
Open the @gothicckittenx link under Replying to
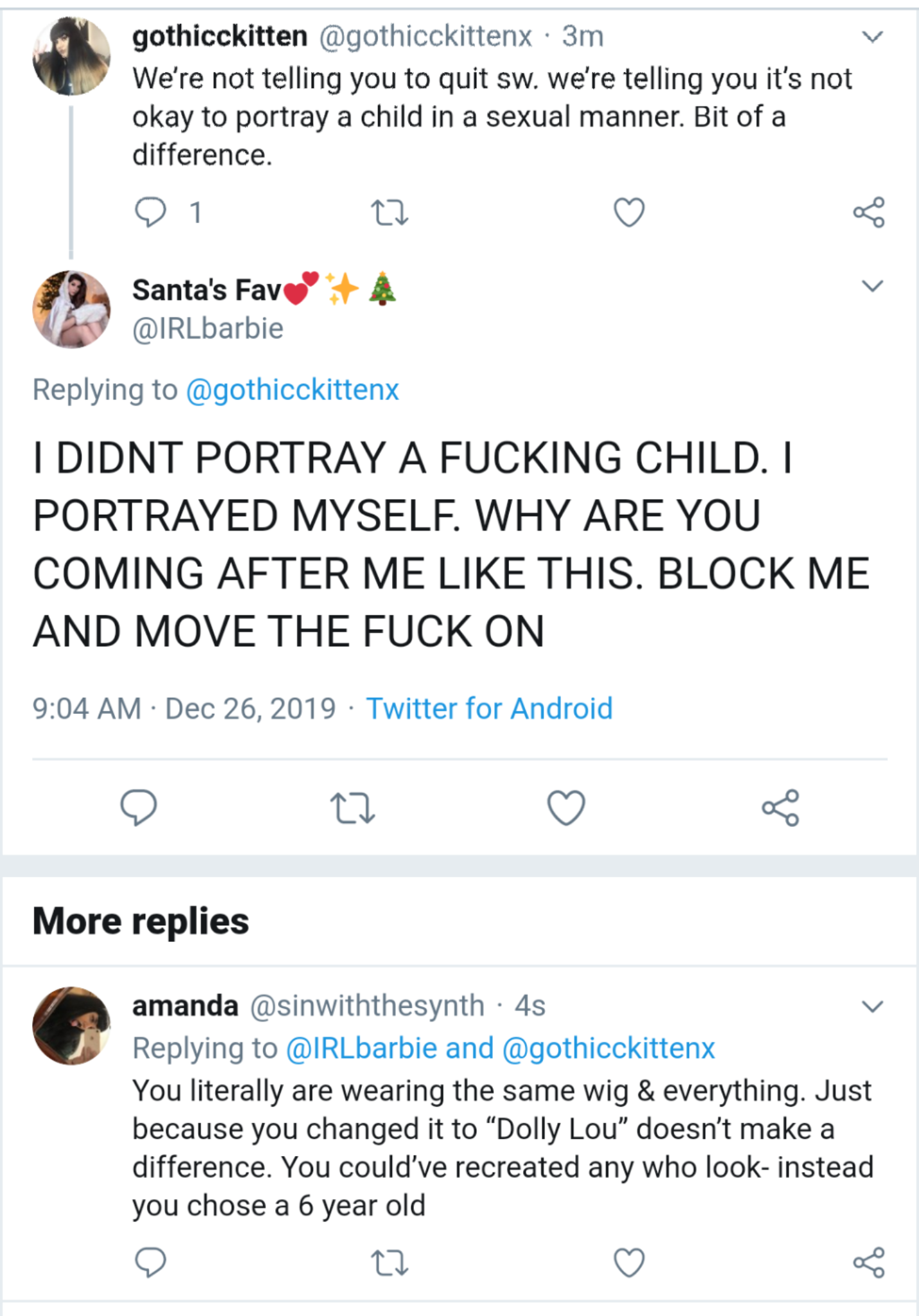292,390
